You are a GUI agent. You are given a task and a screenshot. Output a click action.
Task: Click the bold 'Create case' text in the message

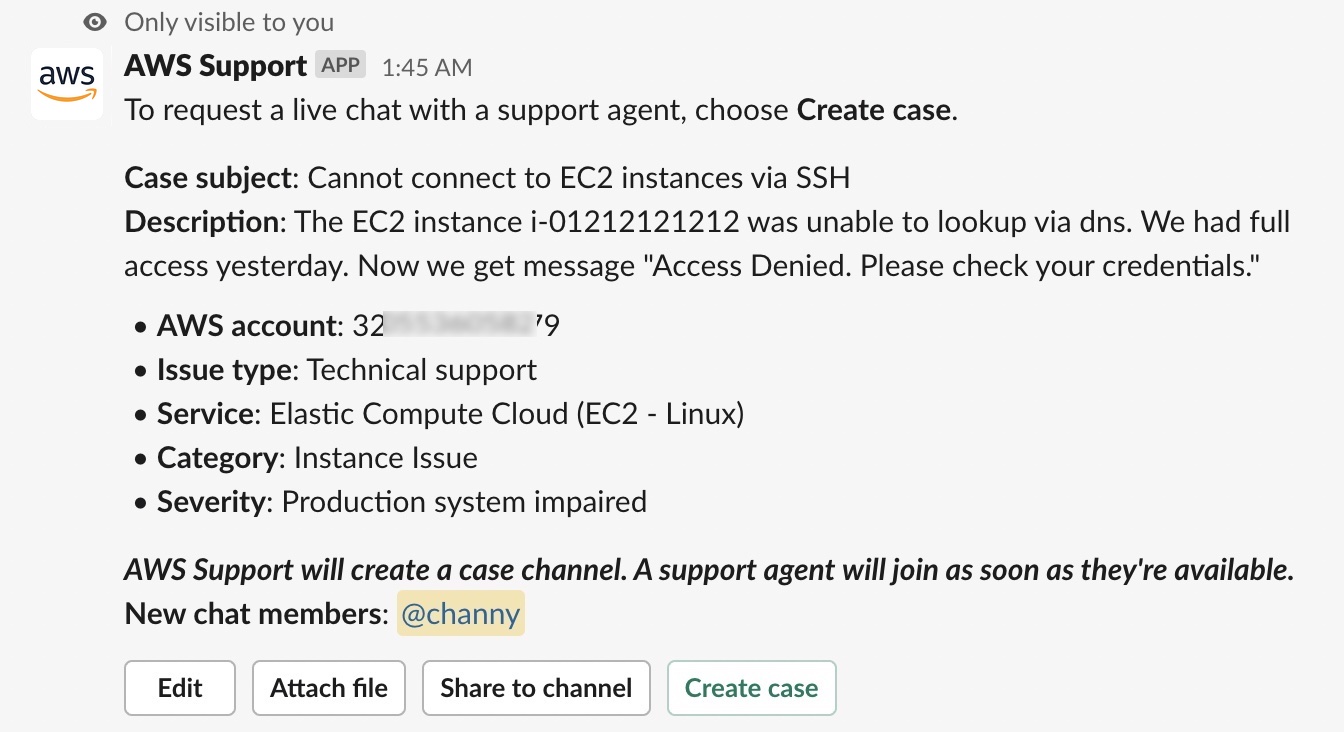click(x=873, y=110)
